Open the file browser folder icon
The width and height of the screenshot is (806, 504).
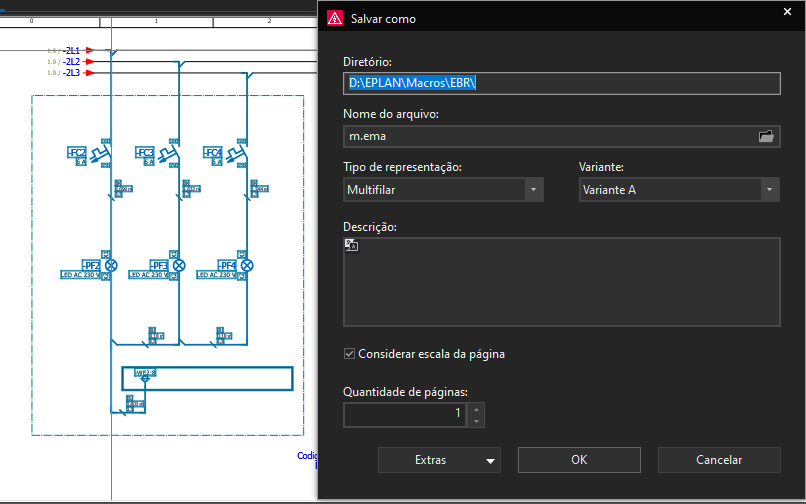tap(766, 136)
